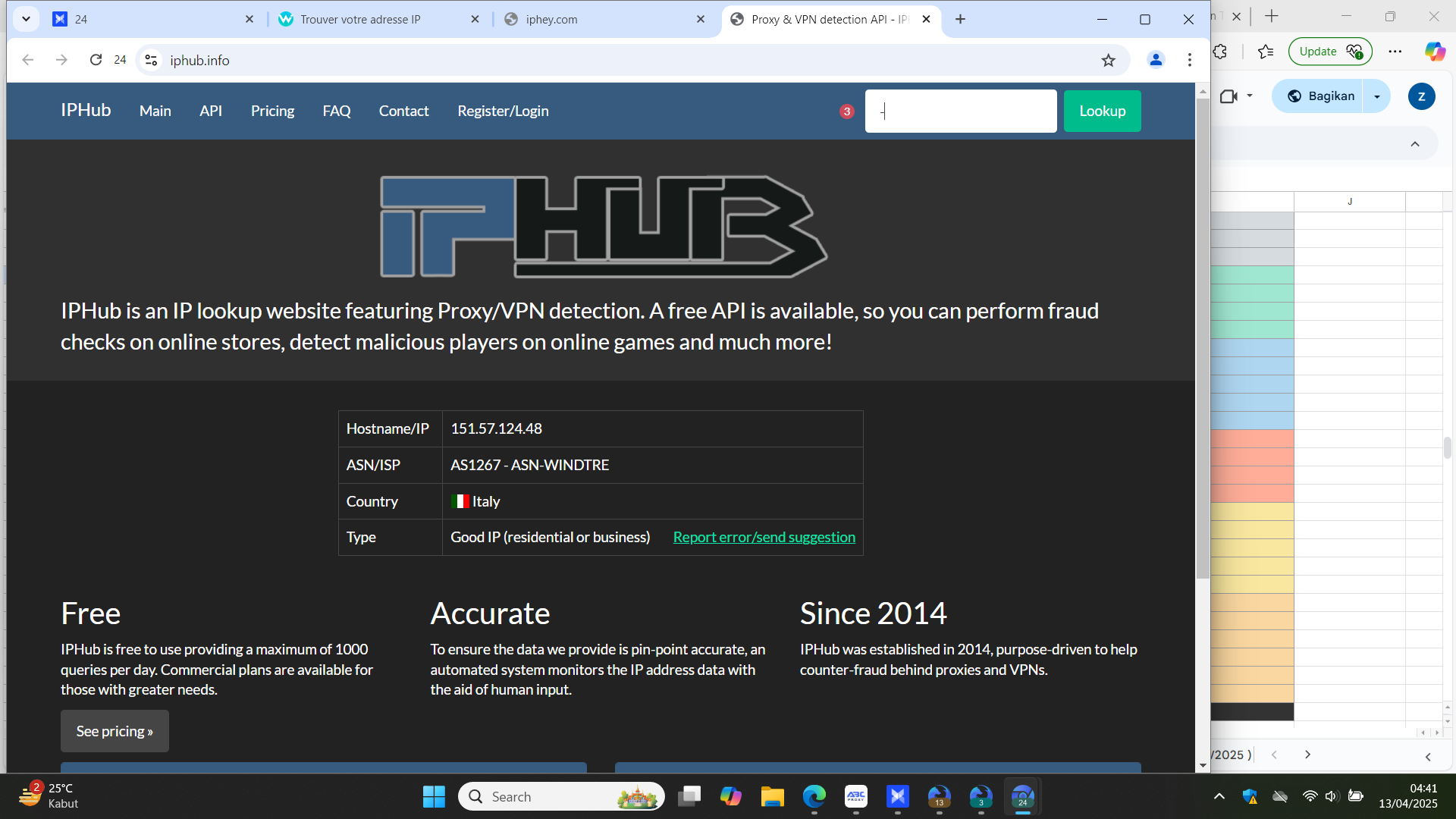Click the AS1267 - ASN-WINDTRE cell
This screenshot has width=1456, height=819.
tap(653, 465)
